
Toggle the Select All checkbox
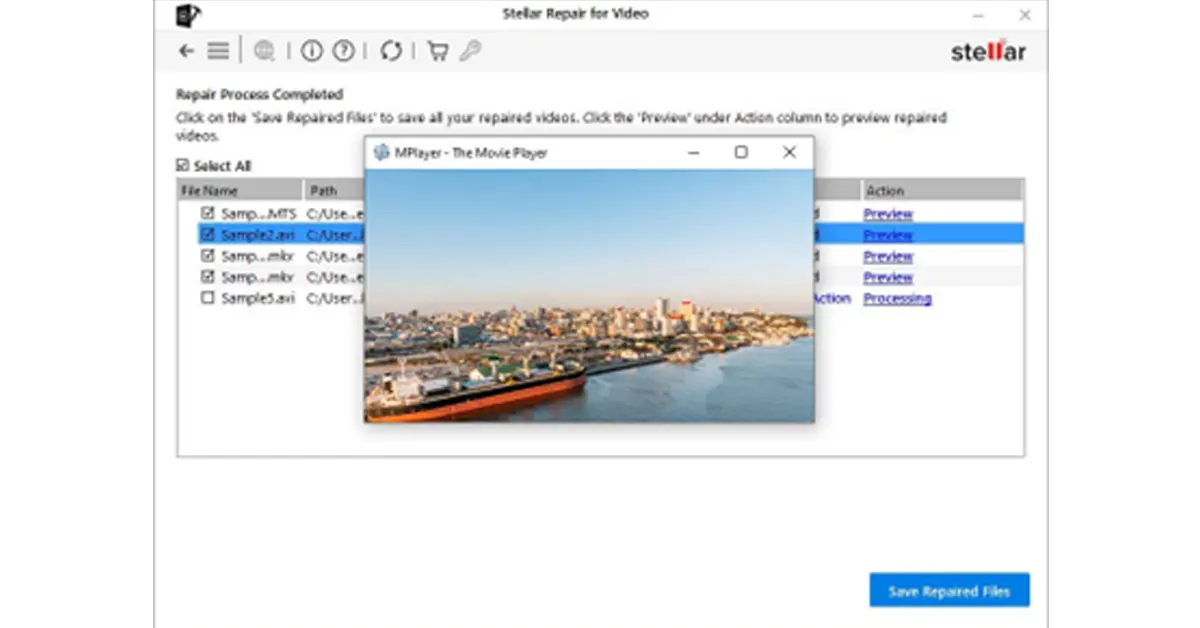[x=182, y=166]
